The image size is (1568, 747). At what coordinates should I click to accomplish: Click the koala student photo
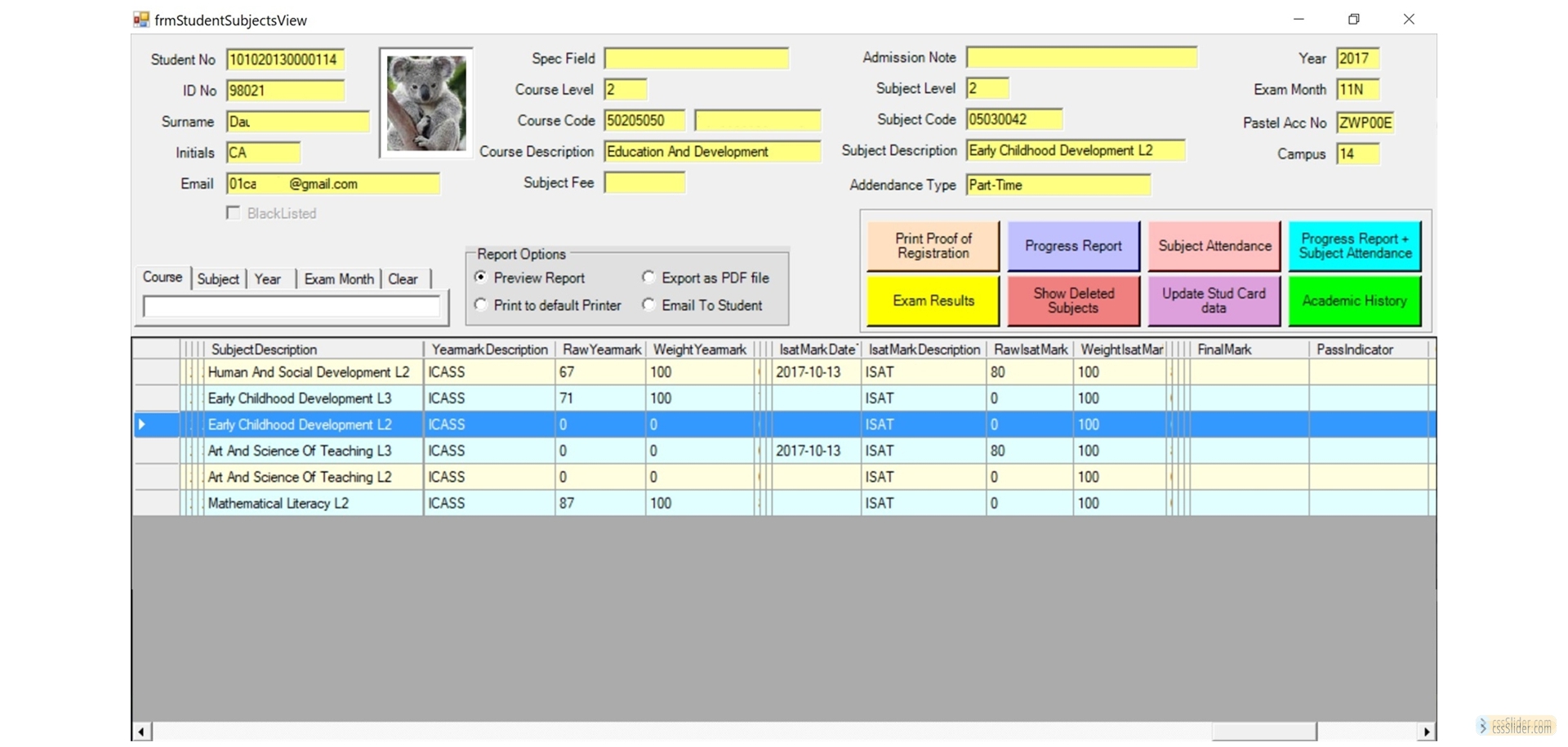[425, 103]
